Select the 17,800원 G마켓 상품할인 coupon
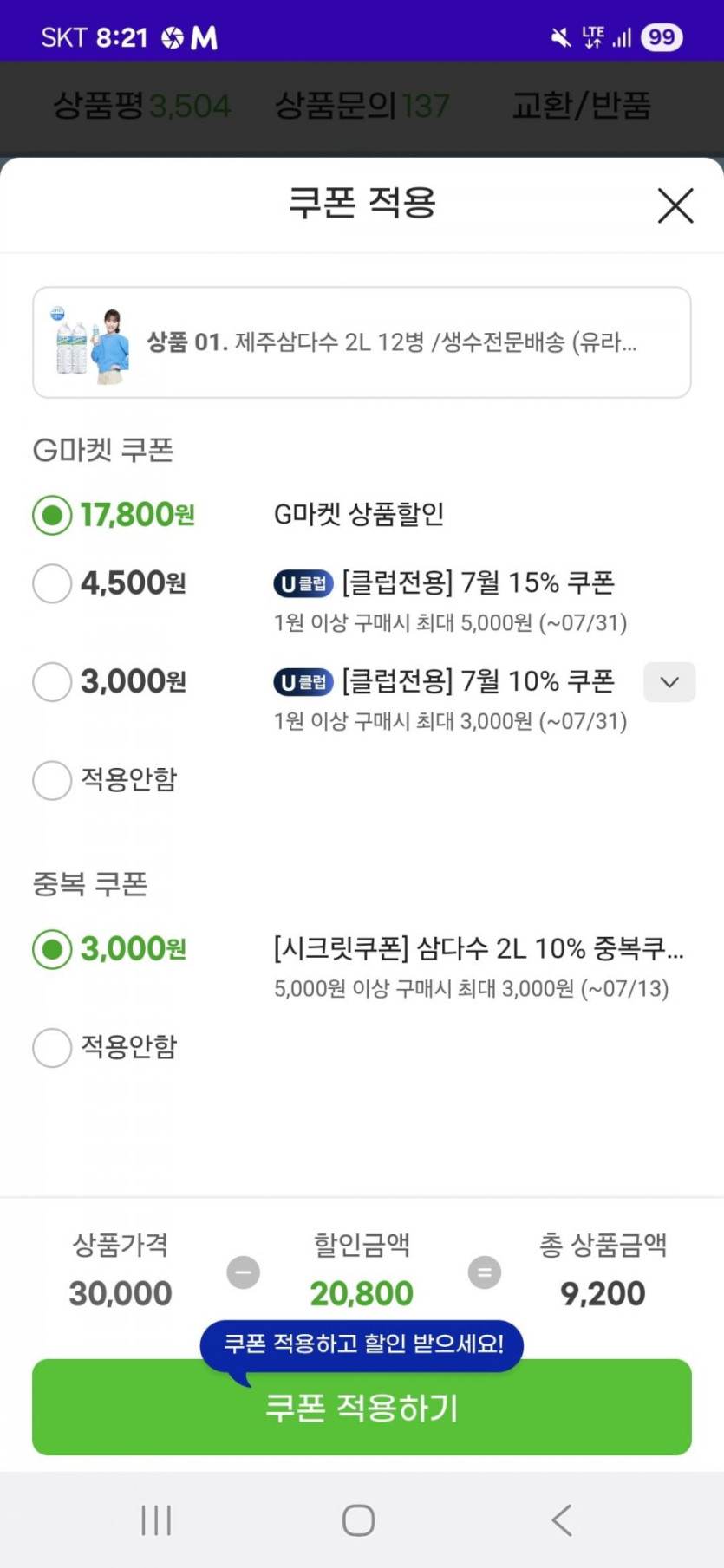724x1568 pixels. point(52,516)
